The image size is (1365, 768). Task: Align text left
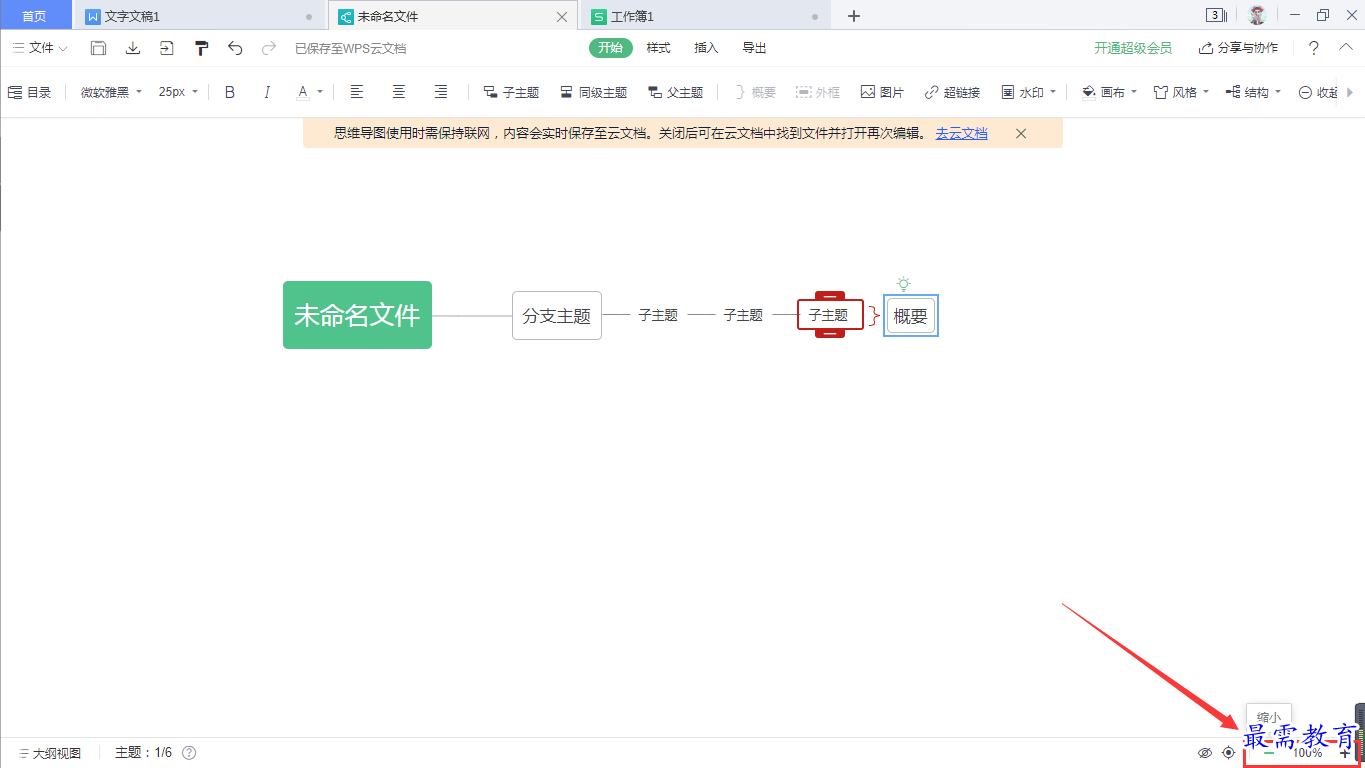point(357,92)
